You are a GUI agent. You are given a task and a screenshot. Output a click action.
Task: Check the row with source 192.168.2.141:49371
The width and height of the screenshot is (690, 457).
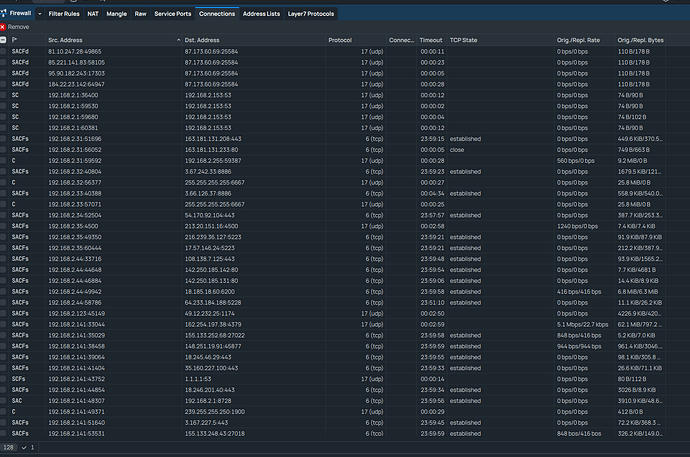3,412
